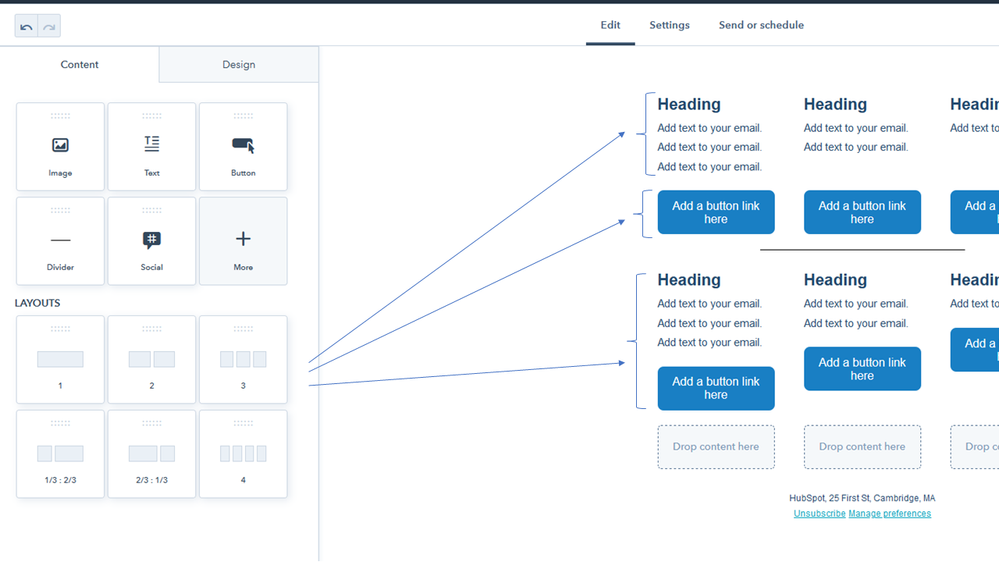Click the redo arrow button

pos(49,26)
